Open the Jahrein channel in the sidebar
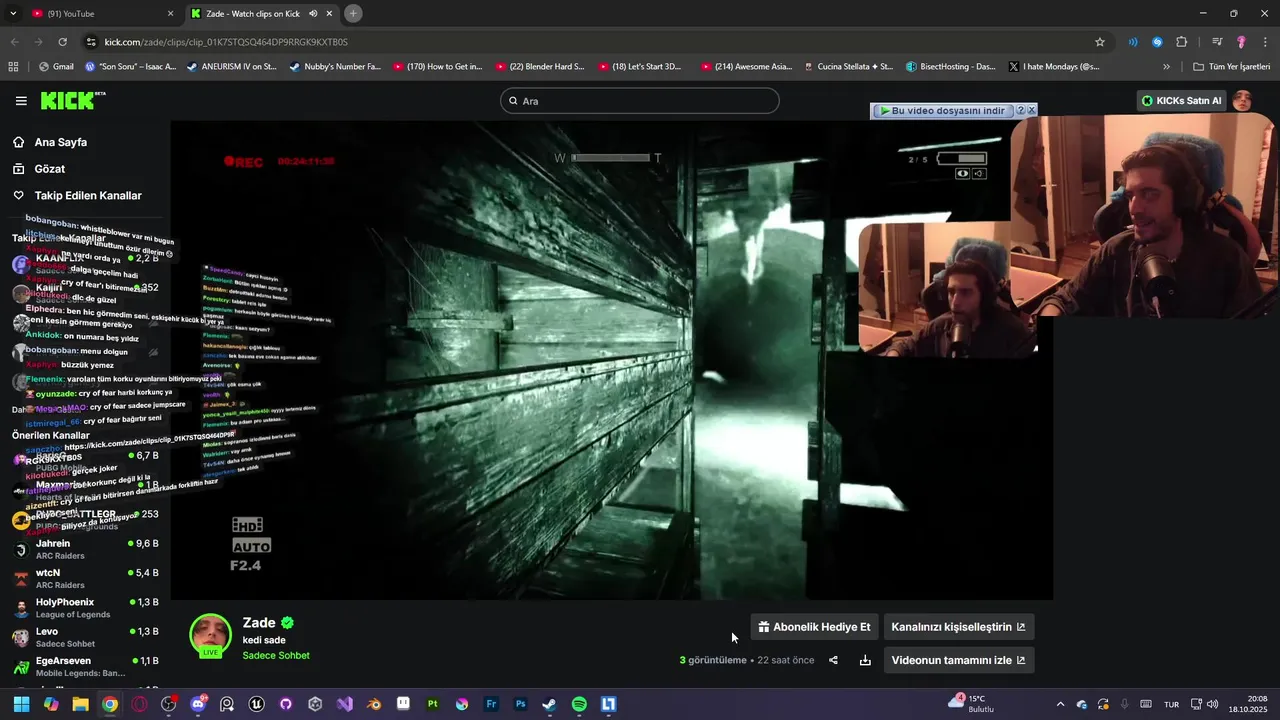This screenshot has height=720, width=1280. click(x=85, y=549)
